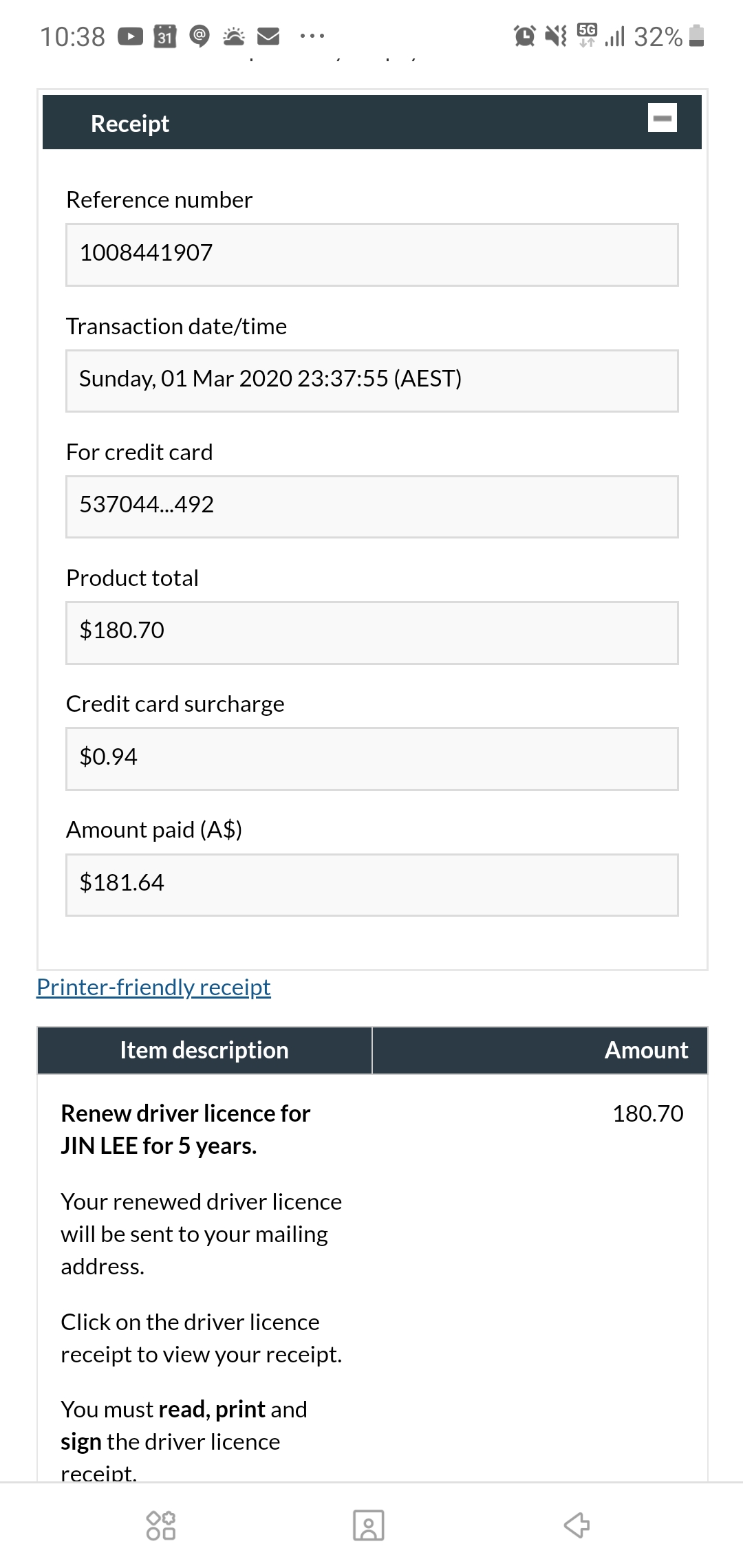Tap the back arrow icon in bottom bar
743x1568 pixels.
[x=577, y=1525]
